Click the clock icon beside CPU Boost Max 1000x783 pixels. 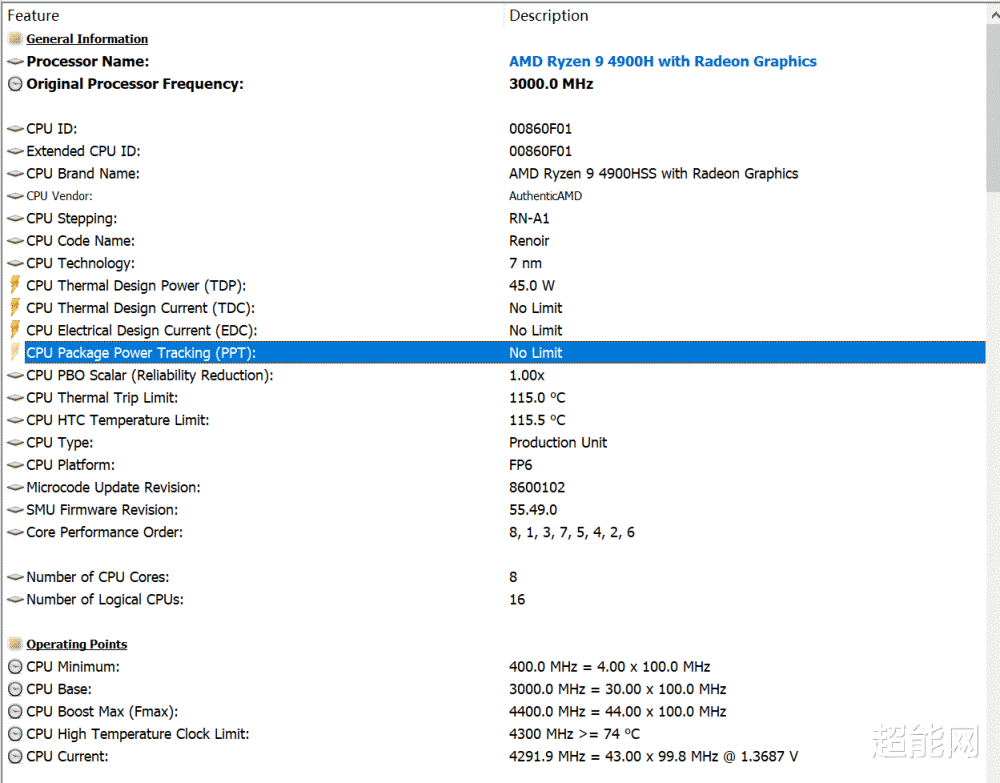click(x=15, y=712)
